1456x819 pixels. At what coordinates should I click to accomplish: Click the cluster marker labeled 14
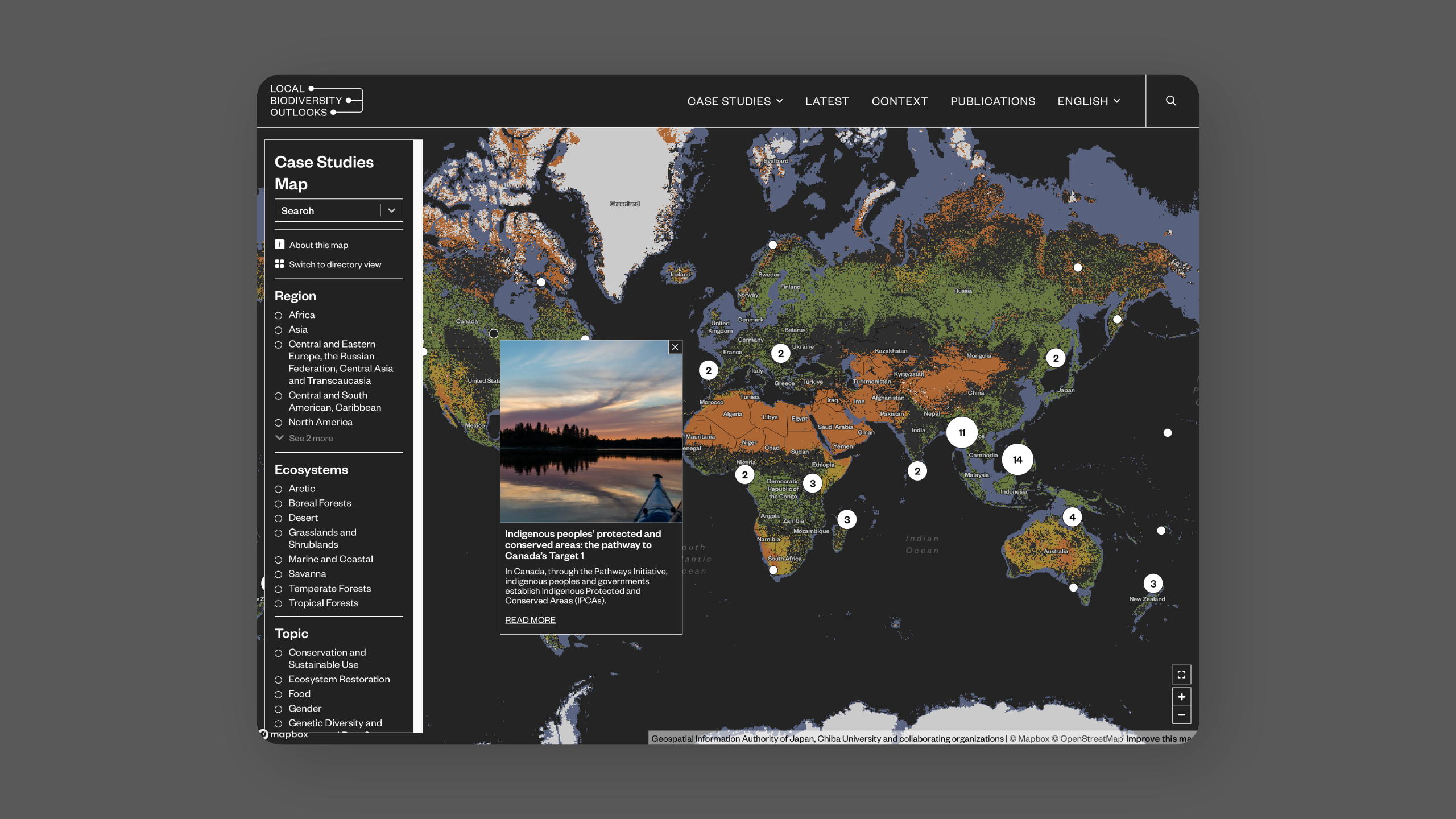click(x=1017, y=460)
